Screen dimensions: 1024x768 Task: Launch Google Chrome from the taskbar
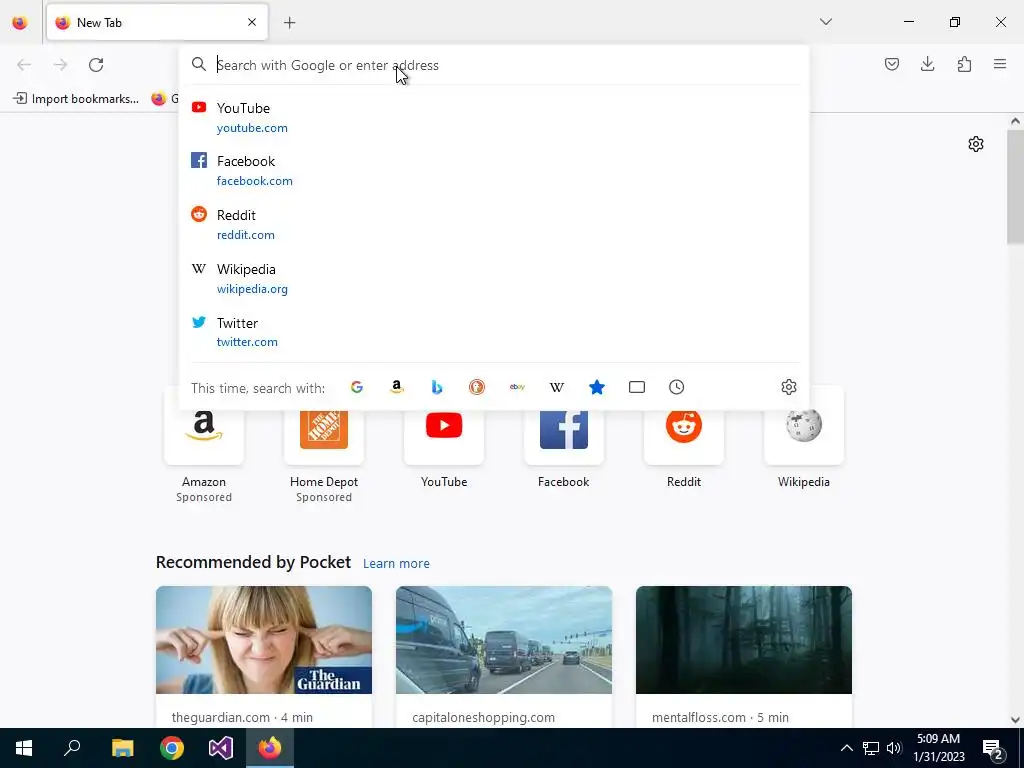[x=172, y=748]
